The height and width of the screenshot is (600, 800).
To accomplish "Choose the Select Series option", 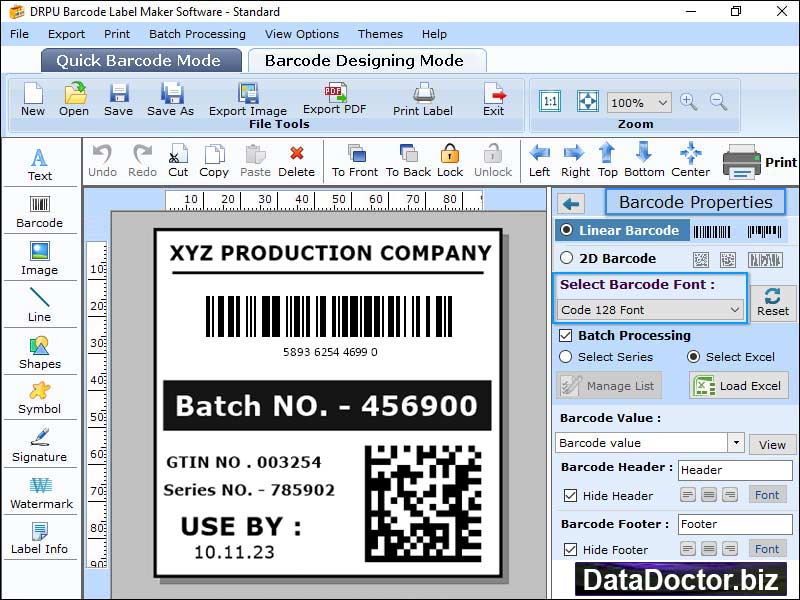I will 566,357.
